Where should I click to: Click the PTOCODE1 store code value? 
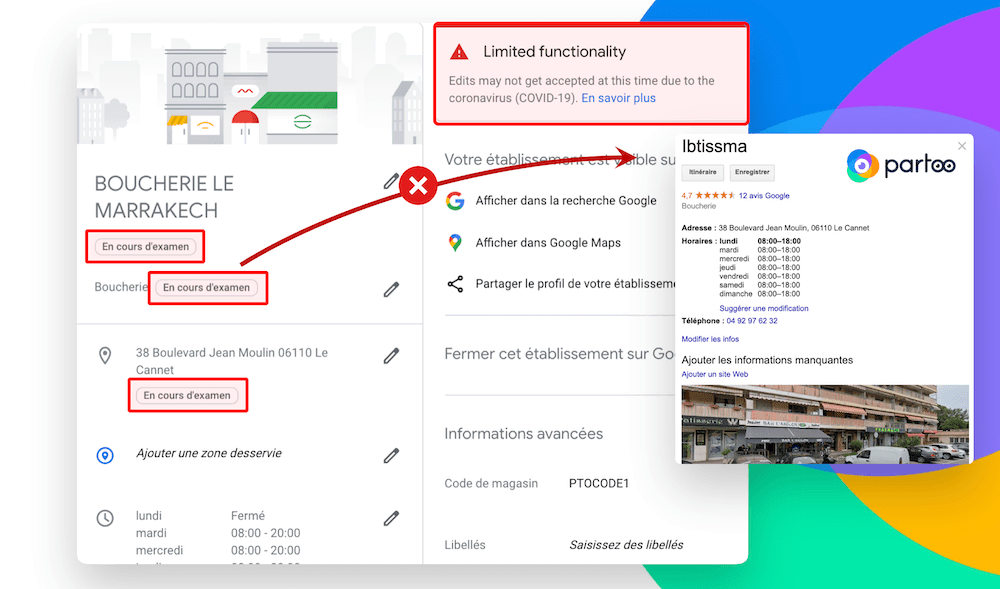click(599, 483)
